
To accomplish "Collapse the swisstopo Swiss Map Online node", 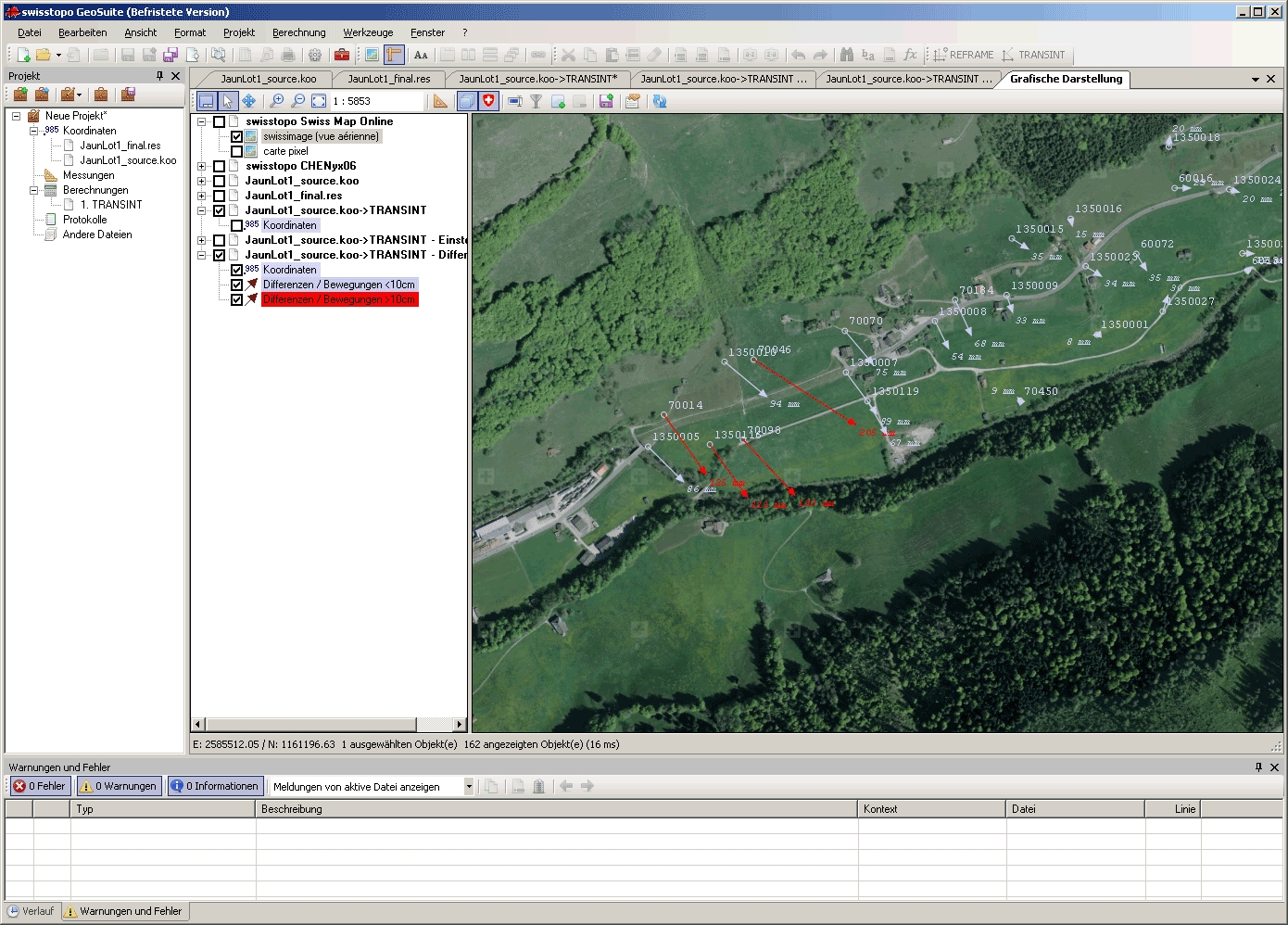I will pos(201,121).
